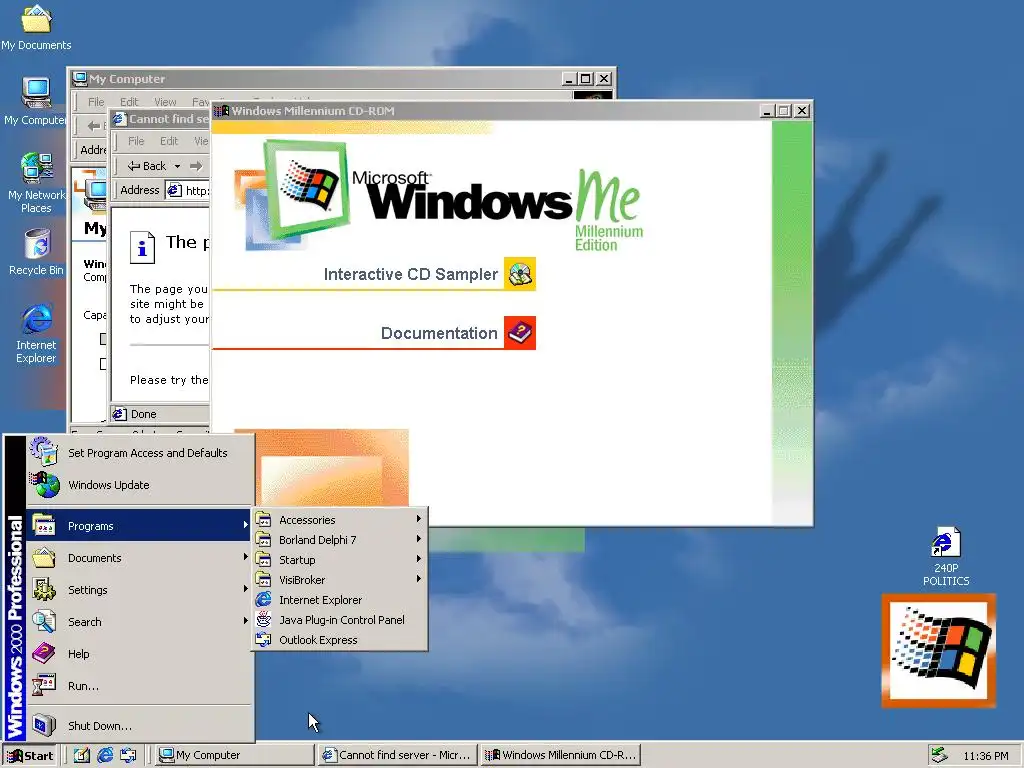Expand the Accessories program group
Image resolution: width=1024 pixels, height=768 pixels.
tap(340, 520)
